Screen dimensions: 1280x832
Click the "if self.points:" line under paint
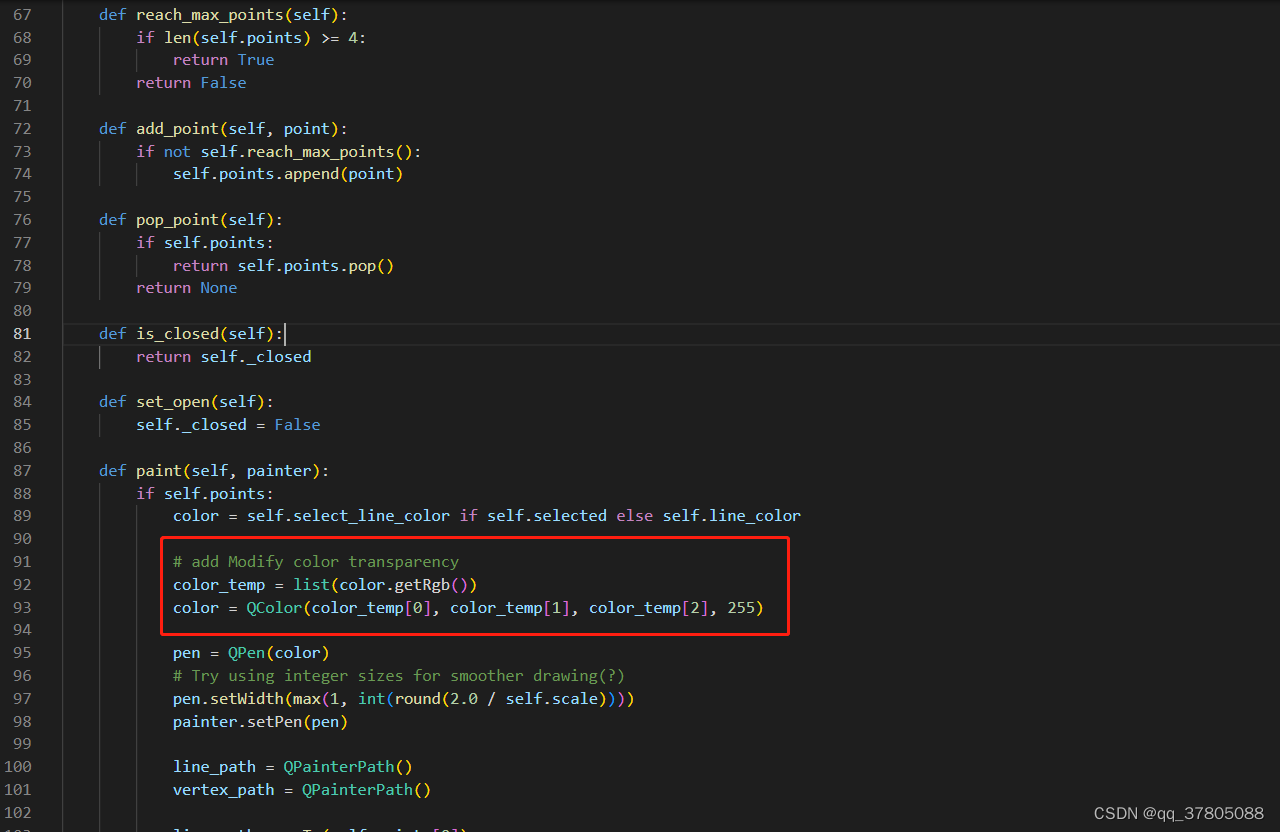pyautogui.click(x=205, y=494)
